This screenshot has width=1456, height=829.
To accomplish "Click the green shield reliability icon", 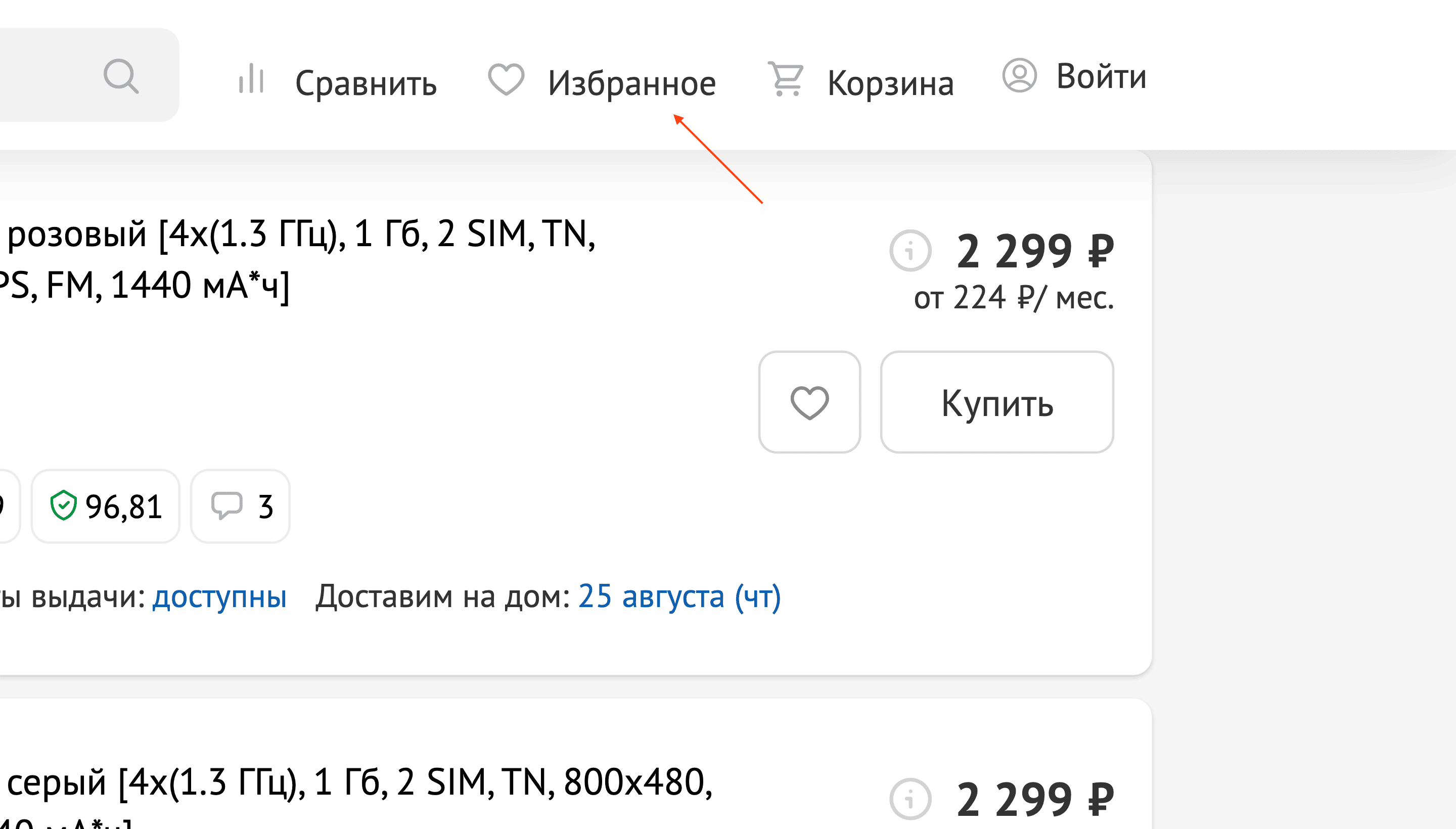I will point(63,505).
